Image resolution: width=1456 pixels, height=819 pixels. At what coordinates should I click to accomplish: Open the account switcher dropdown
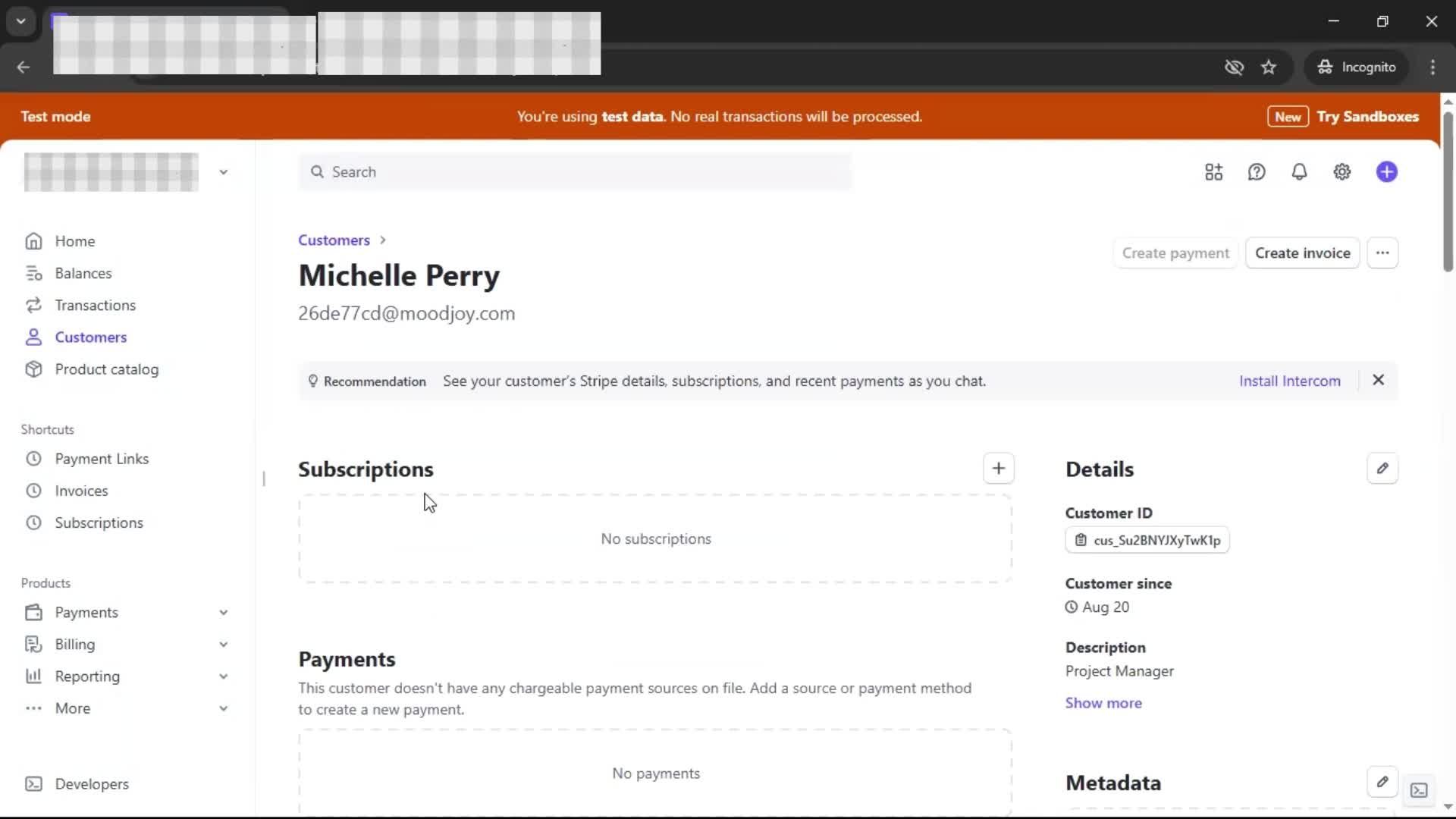click(x=223, y=172)
